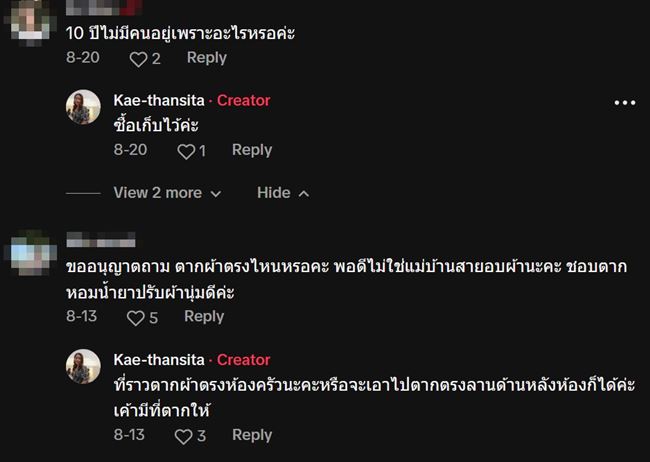650x462 pixels.
Task: Reply to the 8-13 laundry question comment
Action: (x=204, y=317)
